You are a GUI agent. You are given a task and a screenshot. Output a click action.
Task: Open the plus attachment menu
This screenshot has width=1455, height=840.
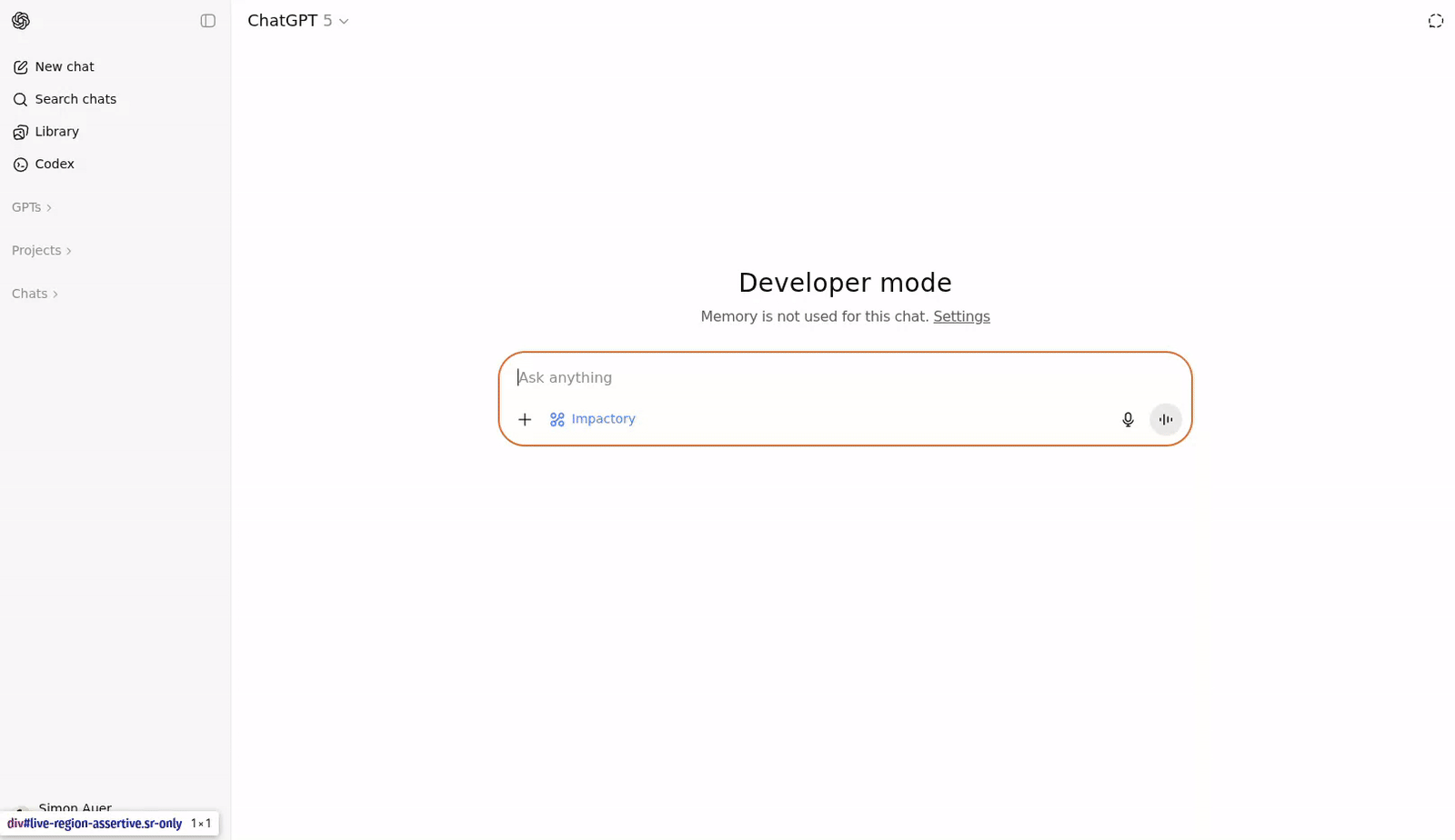(x=525, y=419)
